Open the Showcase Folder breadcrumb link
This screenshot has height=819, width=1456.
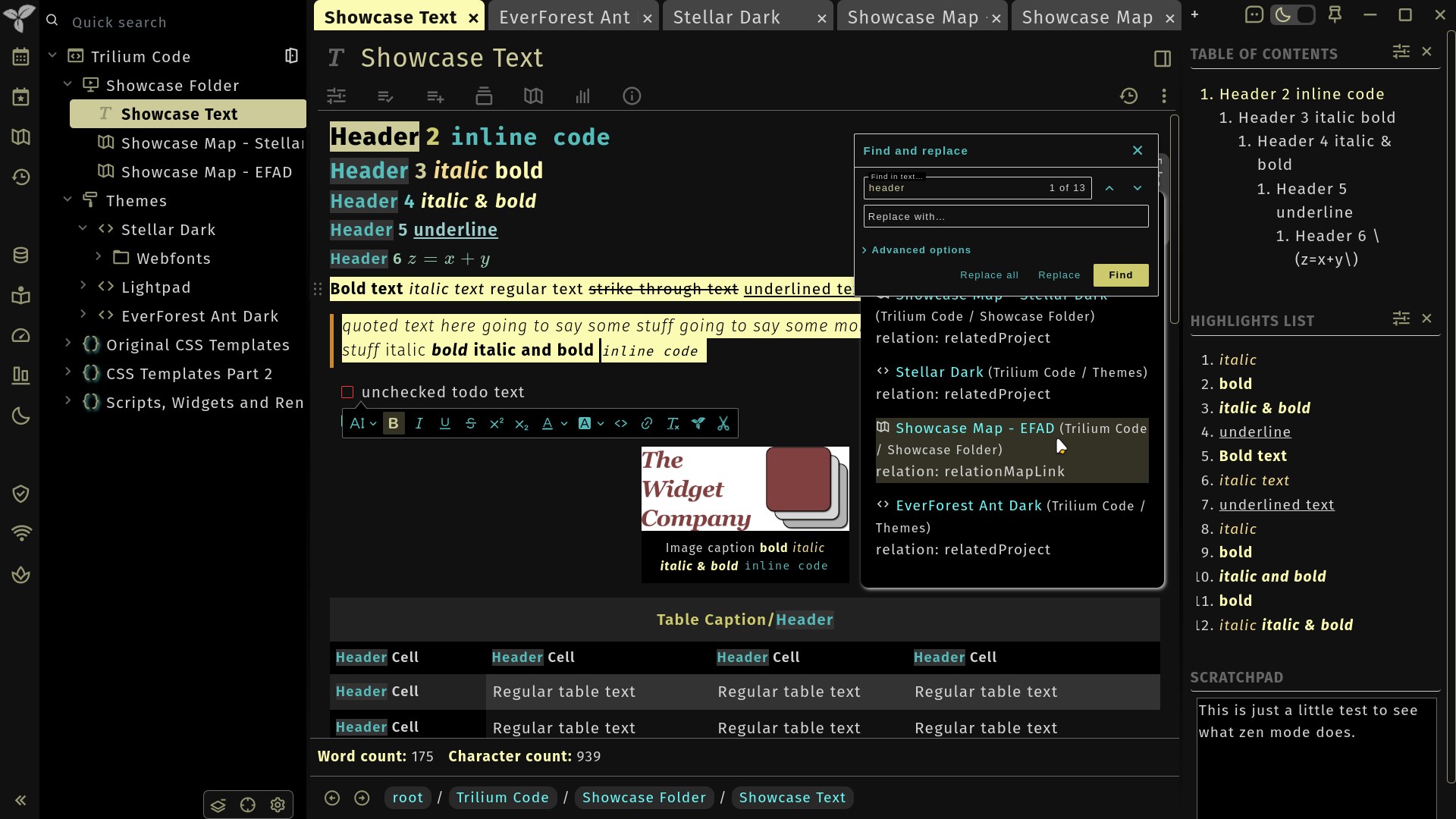tap(644, 798)
